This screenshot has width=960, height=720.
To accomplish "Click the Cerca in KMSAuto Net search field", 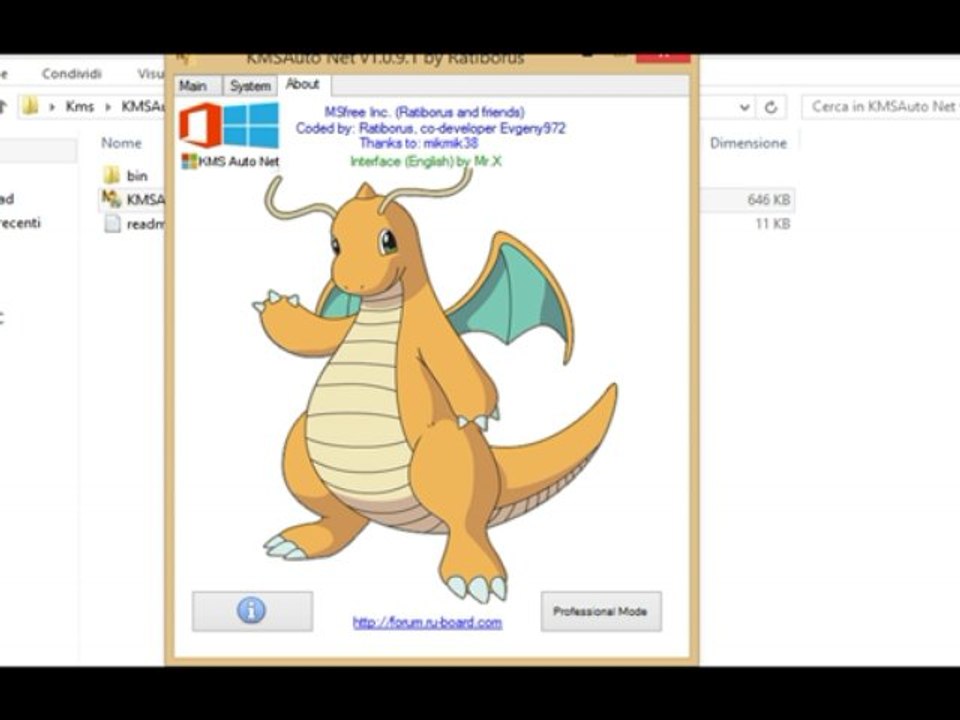I will coord(880,107).
